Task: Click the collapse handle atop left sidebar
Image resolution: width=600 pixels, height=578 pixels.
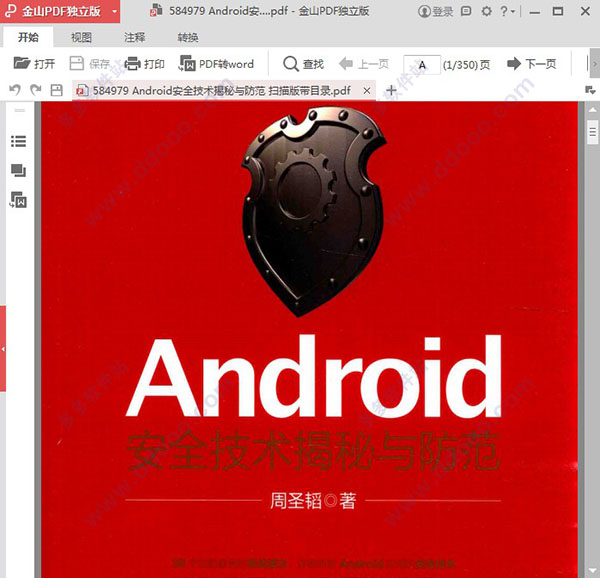Action: [20, 110]
